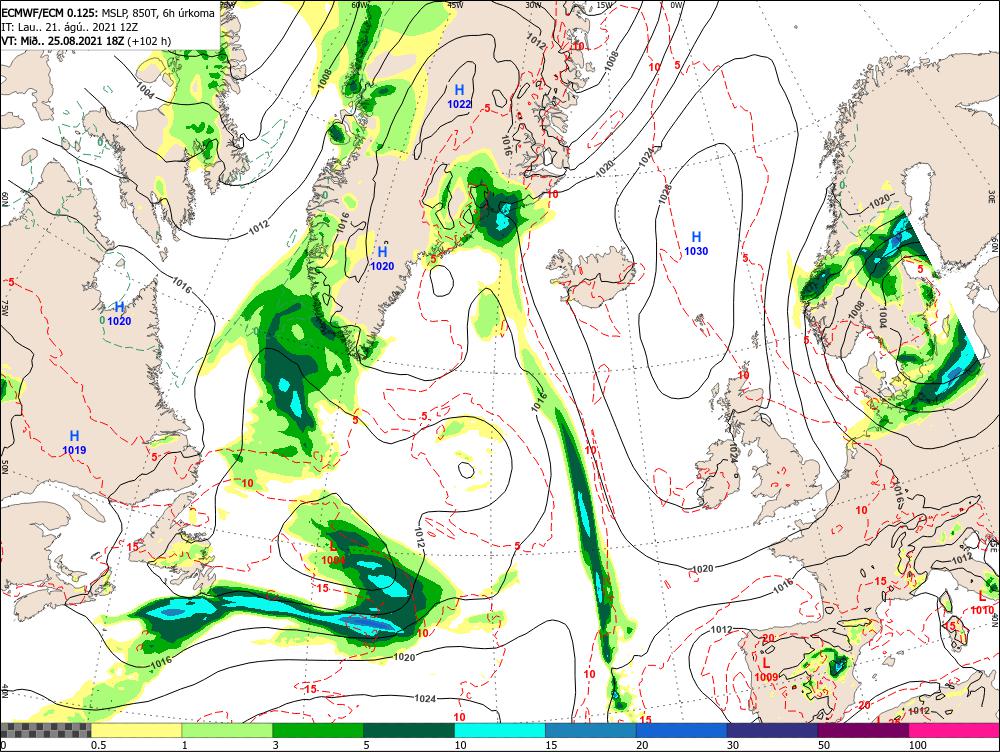This screenshot has height=752, width=1000.
Task: Click the checkered gray 0–0.5 legend segment
Action: [x=45, y=730]
